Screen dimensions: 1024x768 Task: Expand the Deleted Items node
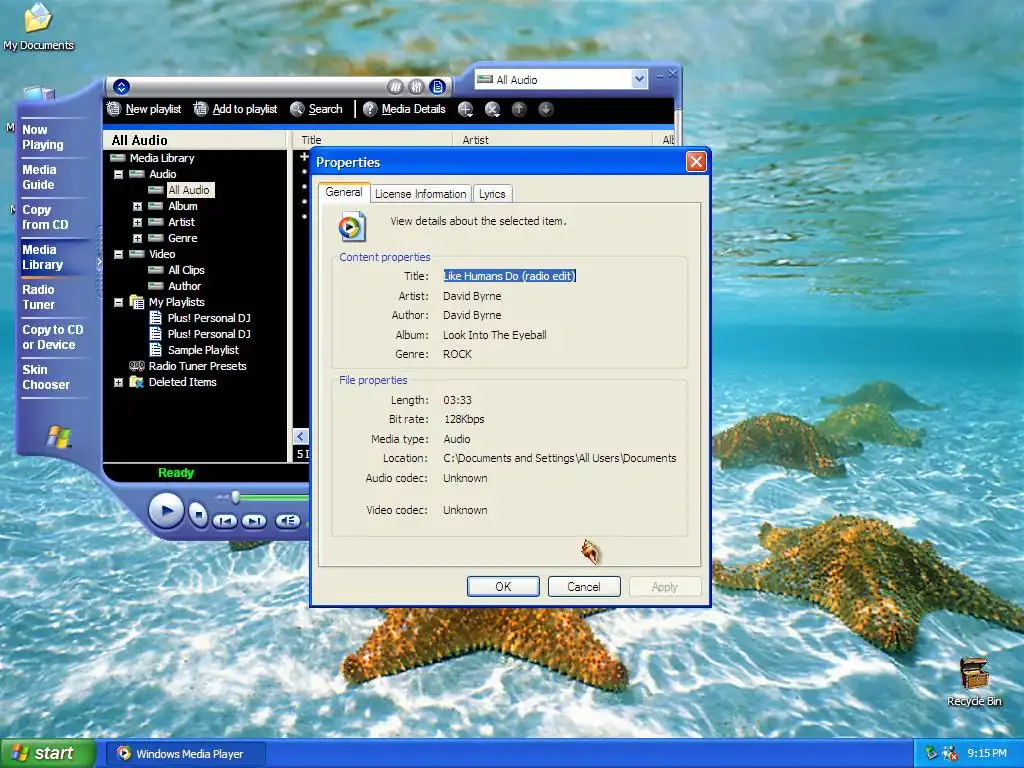click(118, 383)
